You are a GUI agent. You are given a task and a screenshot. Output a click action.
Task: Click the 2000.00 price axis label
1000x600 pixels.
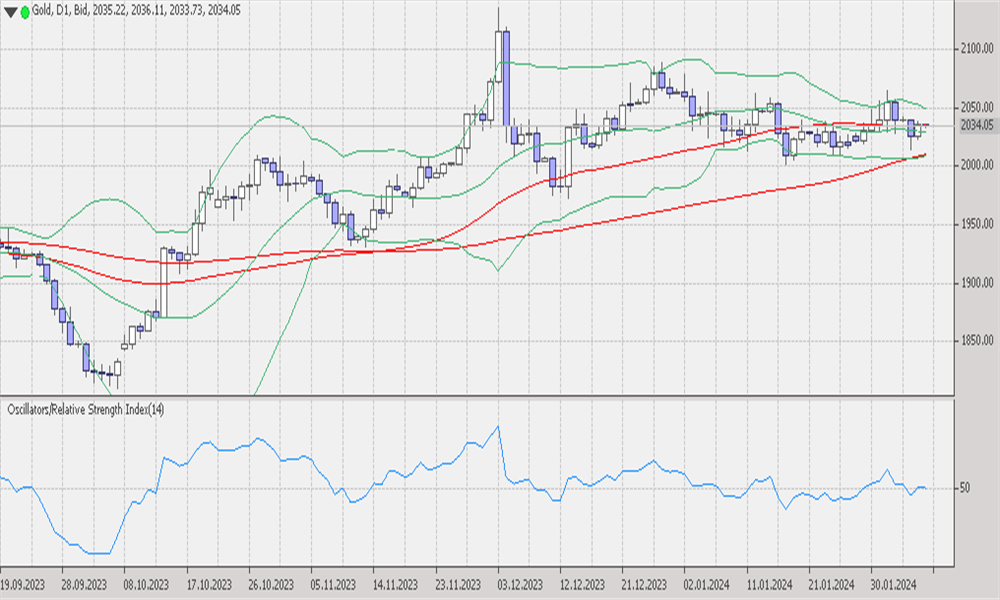(x=976, y=165)
